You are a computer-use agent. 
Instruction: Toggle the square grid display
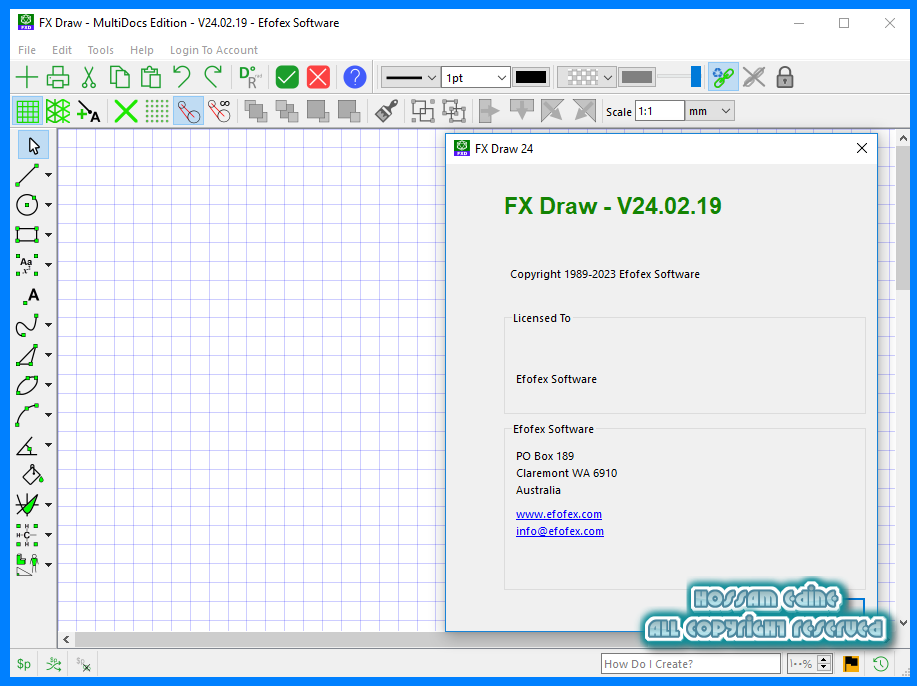coord(27,111)
